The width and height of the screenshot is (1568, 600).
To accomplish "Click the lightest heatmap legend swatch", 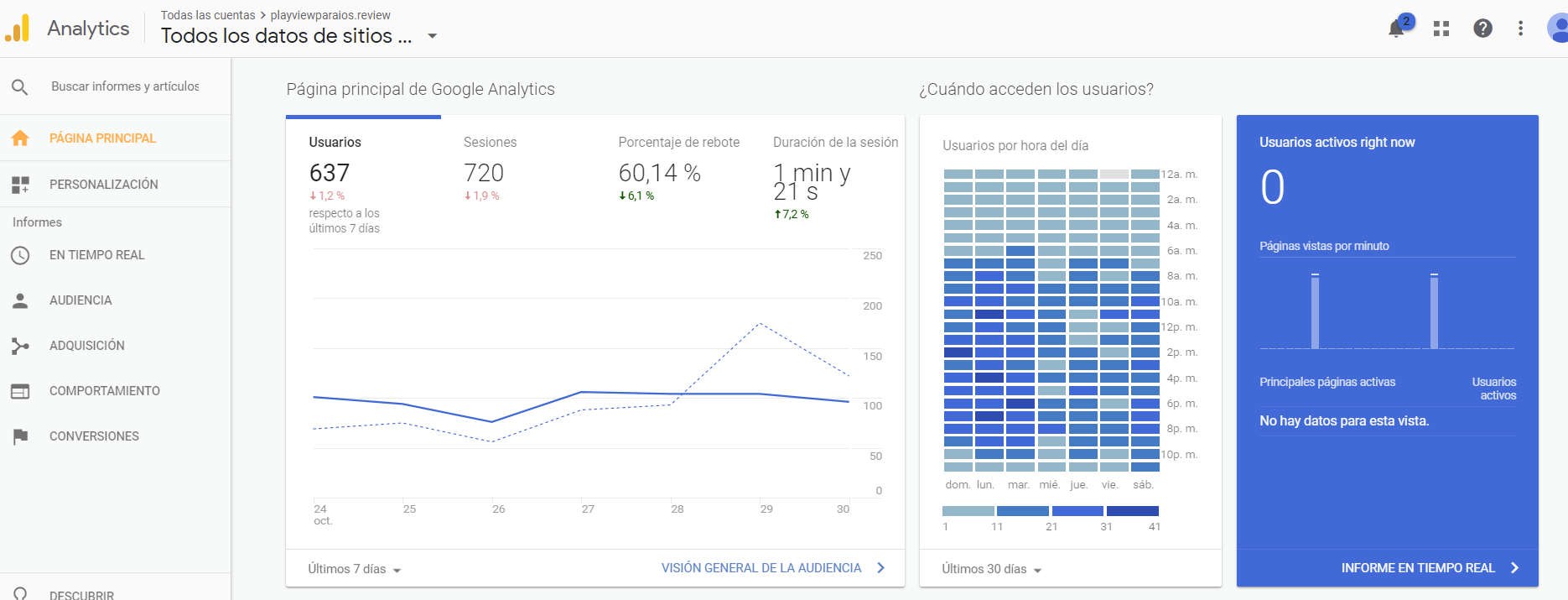I will 968,511.
